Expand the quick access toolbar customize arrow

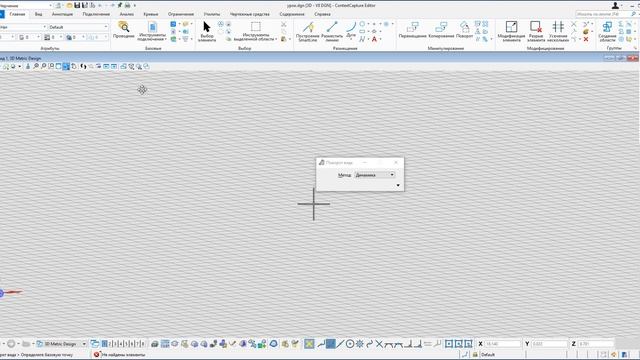[x=135, y=6]
